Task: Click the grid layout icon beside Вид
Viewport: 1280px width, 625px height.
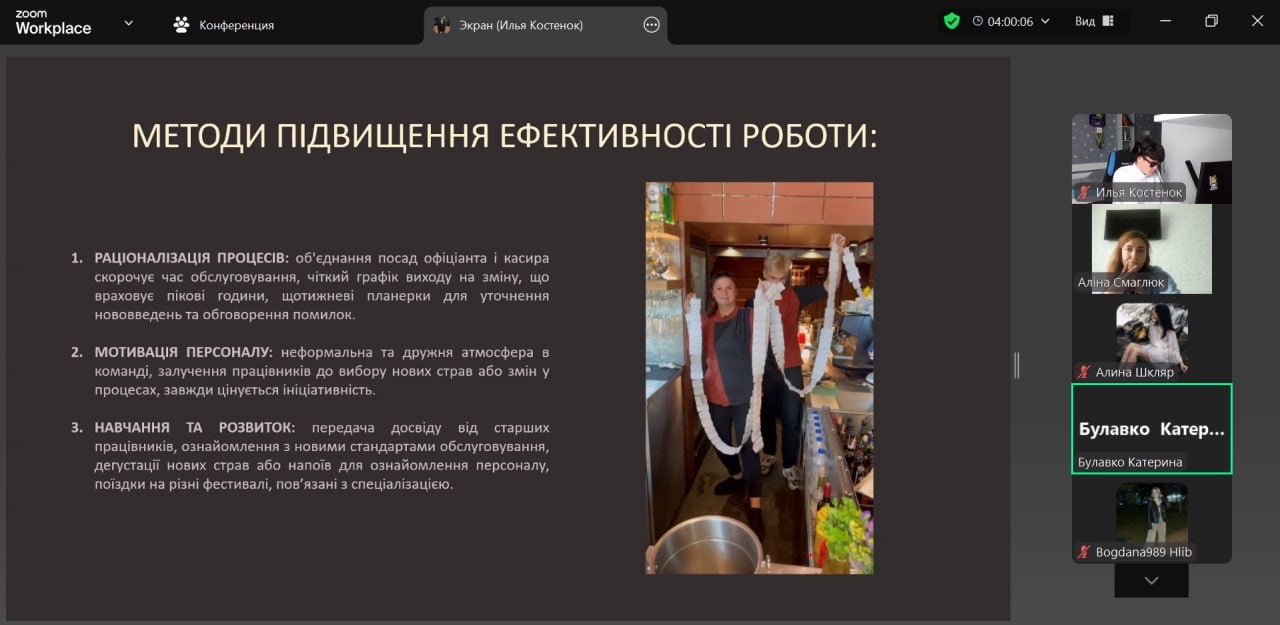Action: (1107, 21)
